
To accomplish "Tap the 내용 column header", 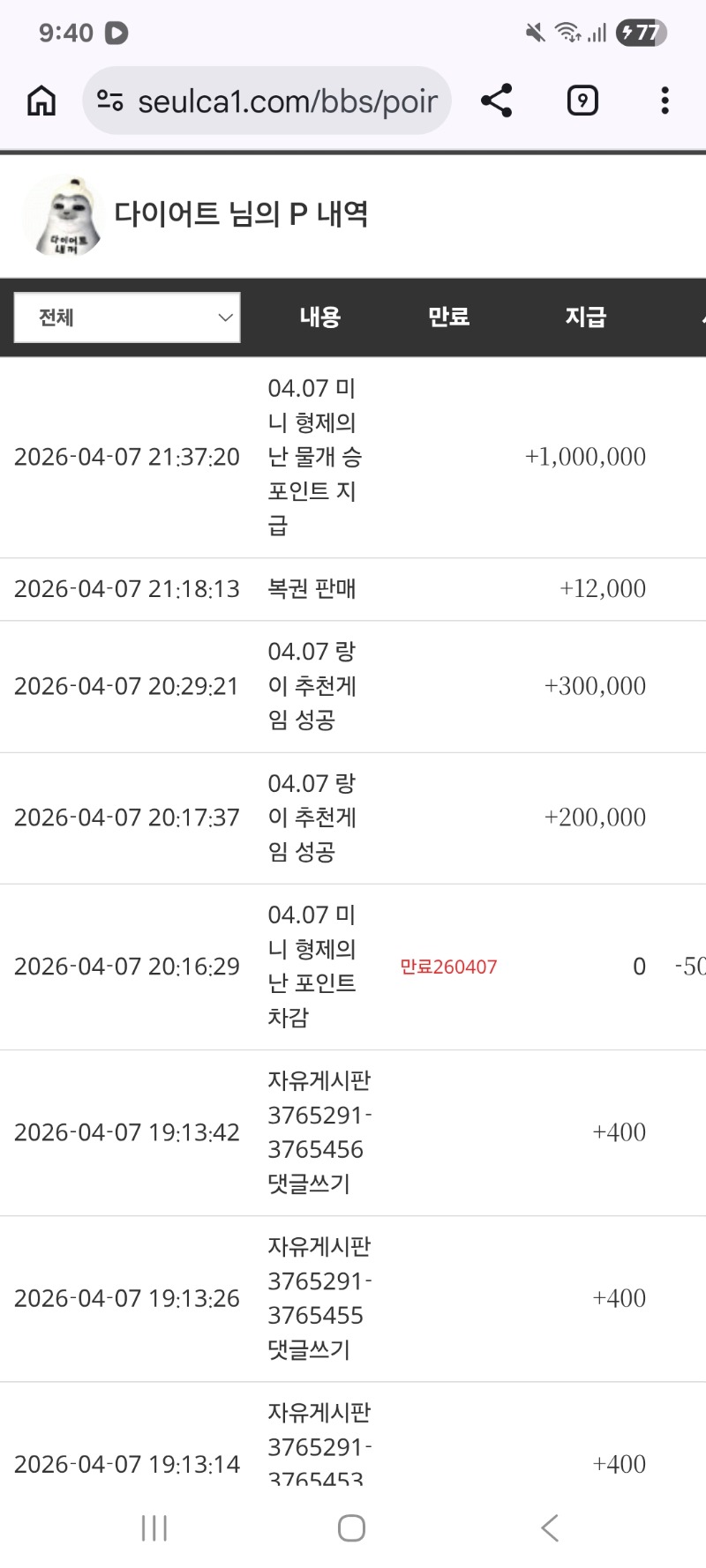I will click(x=319, y=317).
